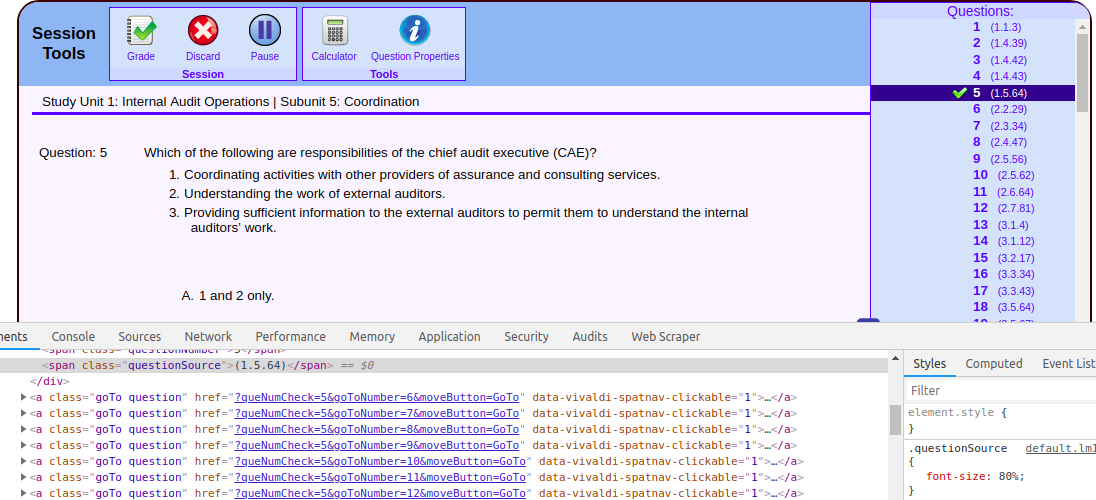Open Question Properties info icon

pyautogui.click(x=415, y=31)
